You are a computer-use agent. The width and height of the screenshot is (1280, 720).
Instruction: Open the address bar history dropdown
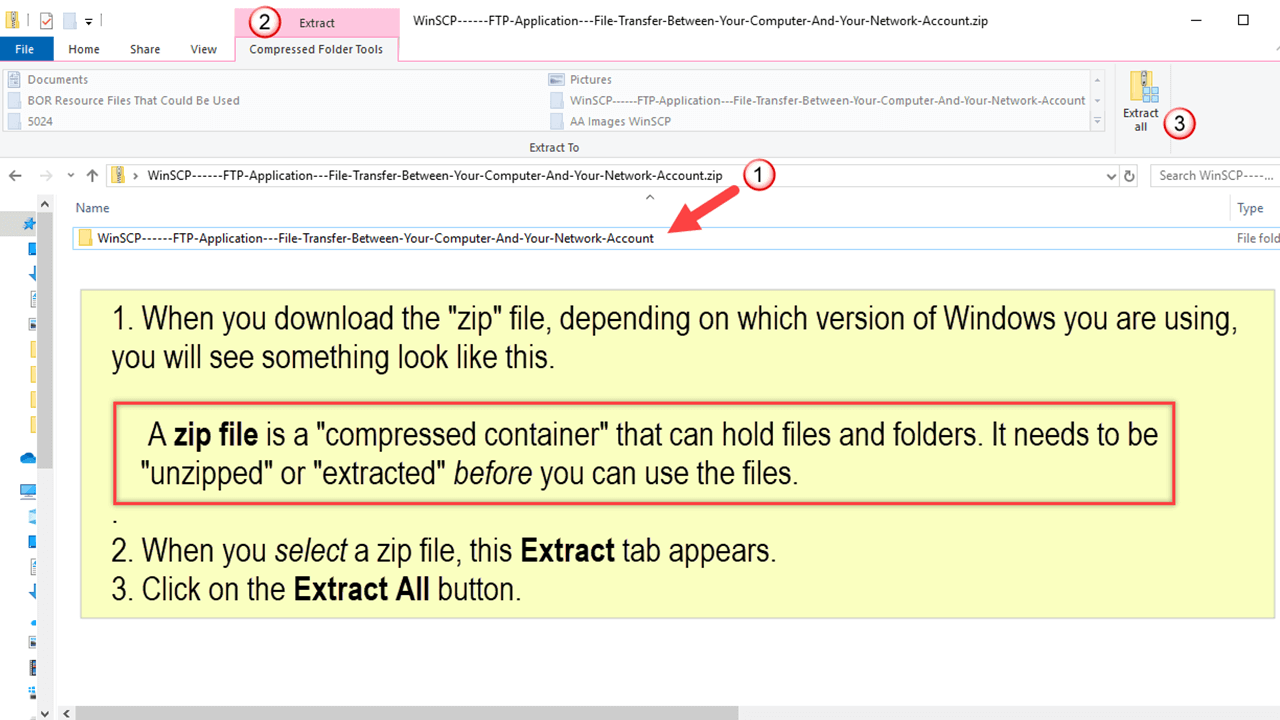coord(1112,176)
